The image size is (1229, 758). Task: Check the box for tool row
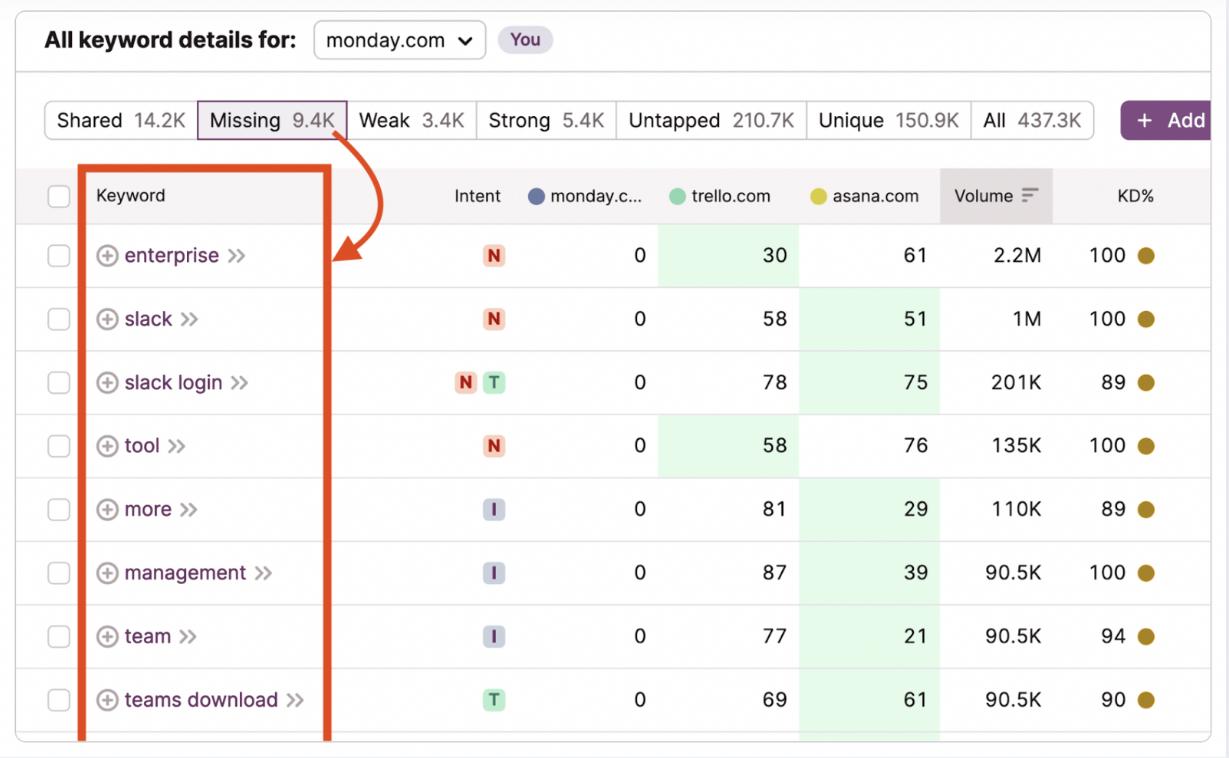pyautogui.click(x=59, y=446)
